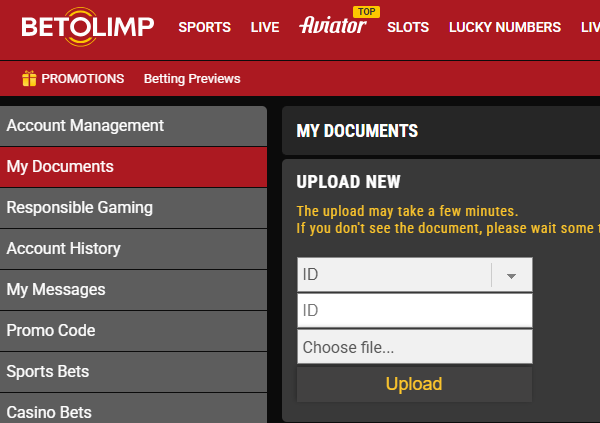Open Casino Bets in the sidebar

(x=133, y=408)
